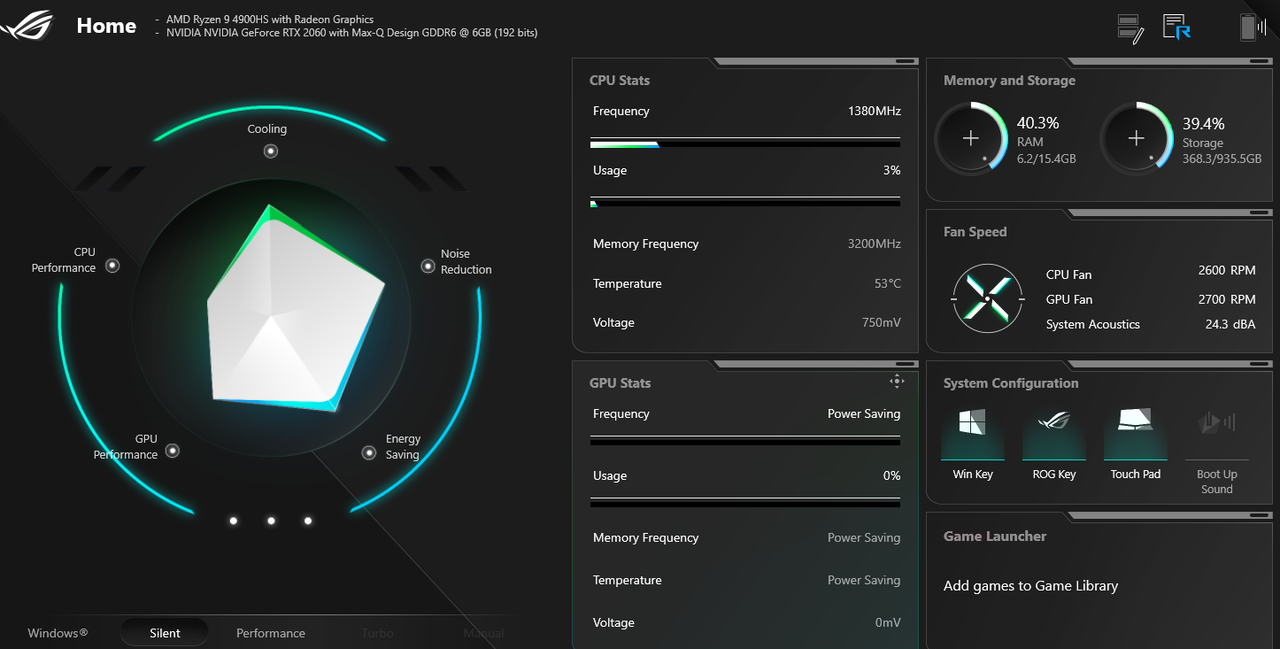Click the RAM usage circular gauge

click(x=970, y=138)
